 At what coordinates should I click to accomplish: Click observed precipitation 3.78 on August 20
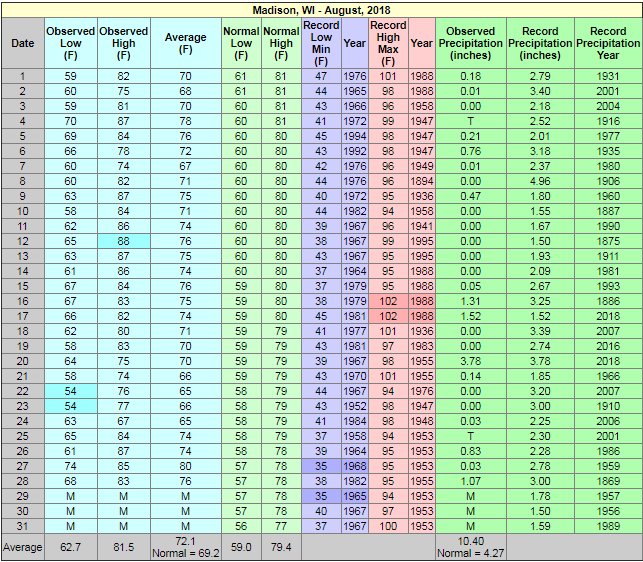pos(470,361)
